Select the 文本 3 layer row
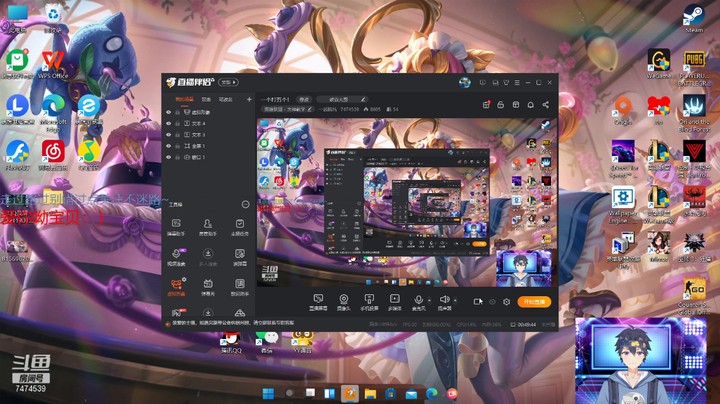This screenshot has height=404, width=720. point(208,135)
